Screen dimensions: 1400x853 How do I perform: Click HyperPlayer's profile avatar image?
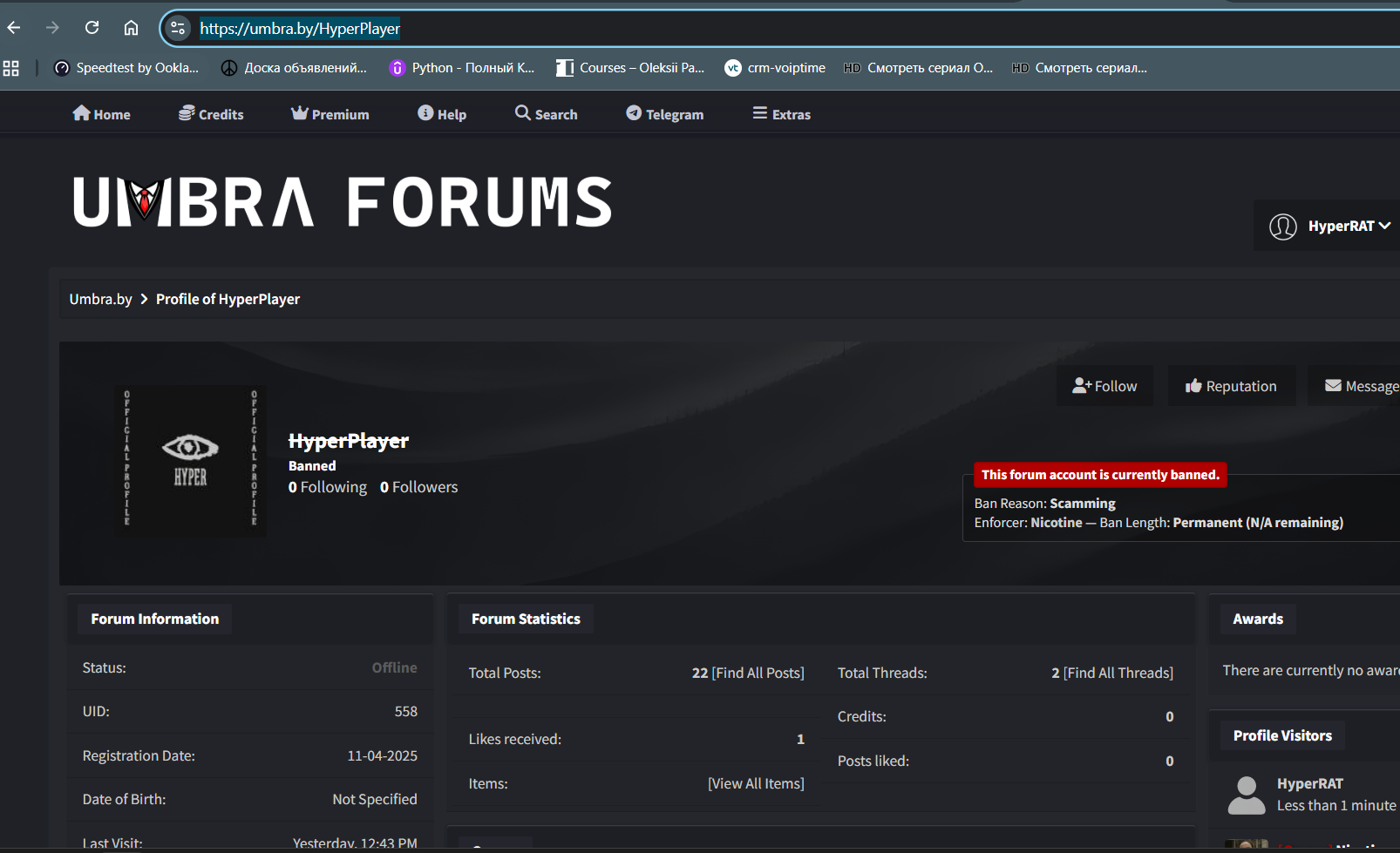tap(190, 461)
